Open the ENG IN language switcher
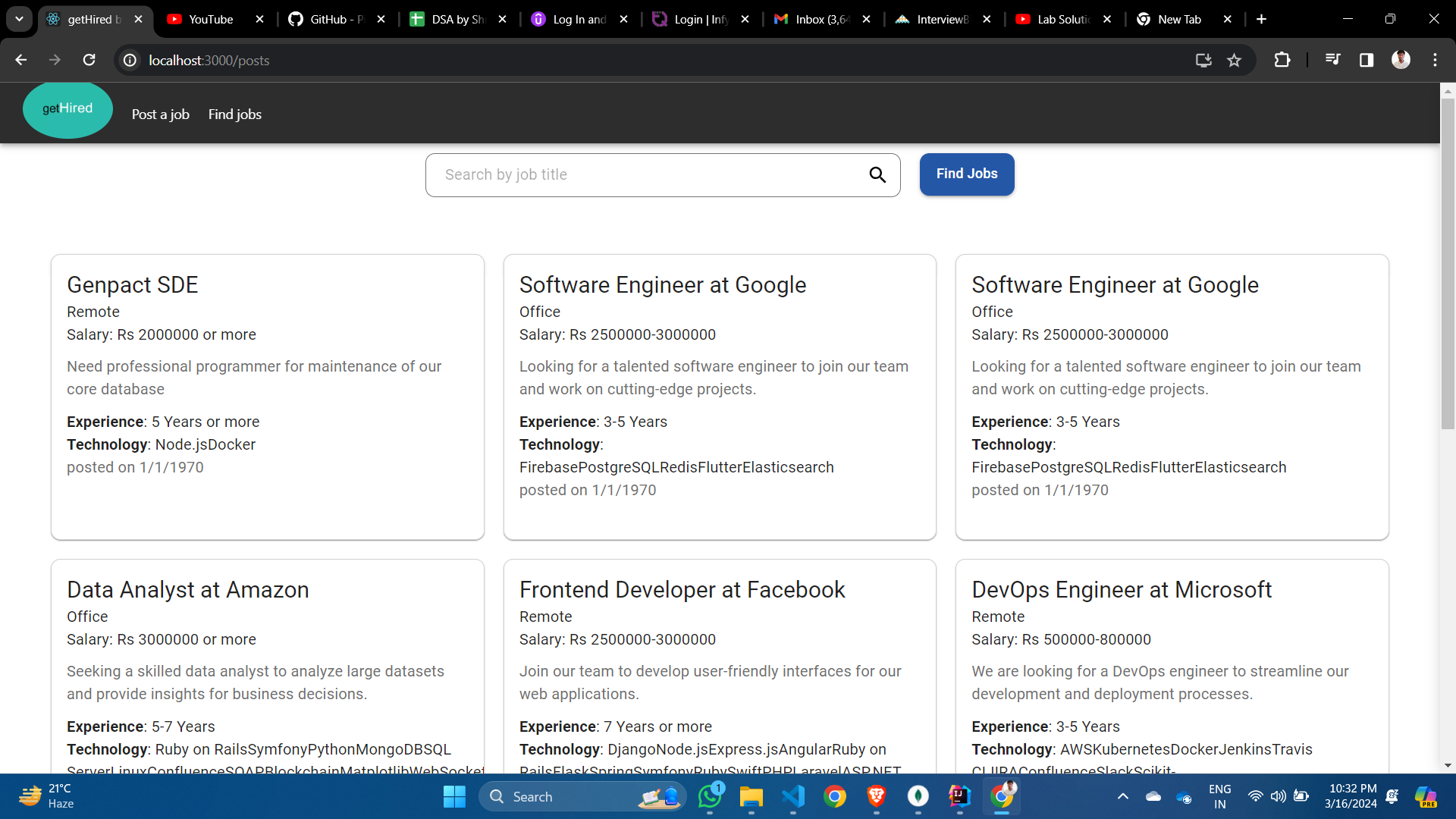 [x=1219, y=796]
